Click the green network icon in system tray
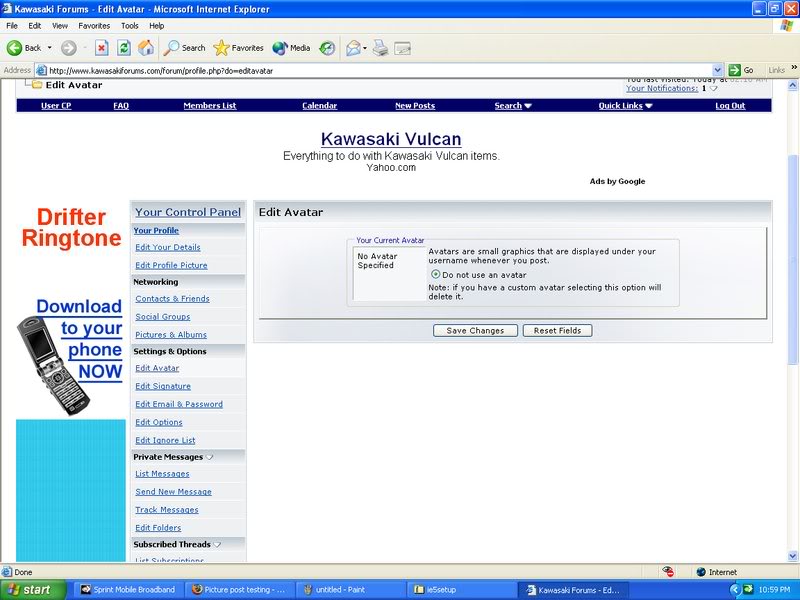Viewport: 800px width, 600px height. pos(748,590)
